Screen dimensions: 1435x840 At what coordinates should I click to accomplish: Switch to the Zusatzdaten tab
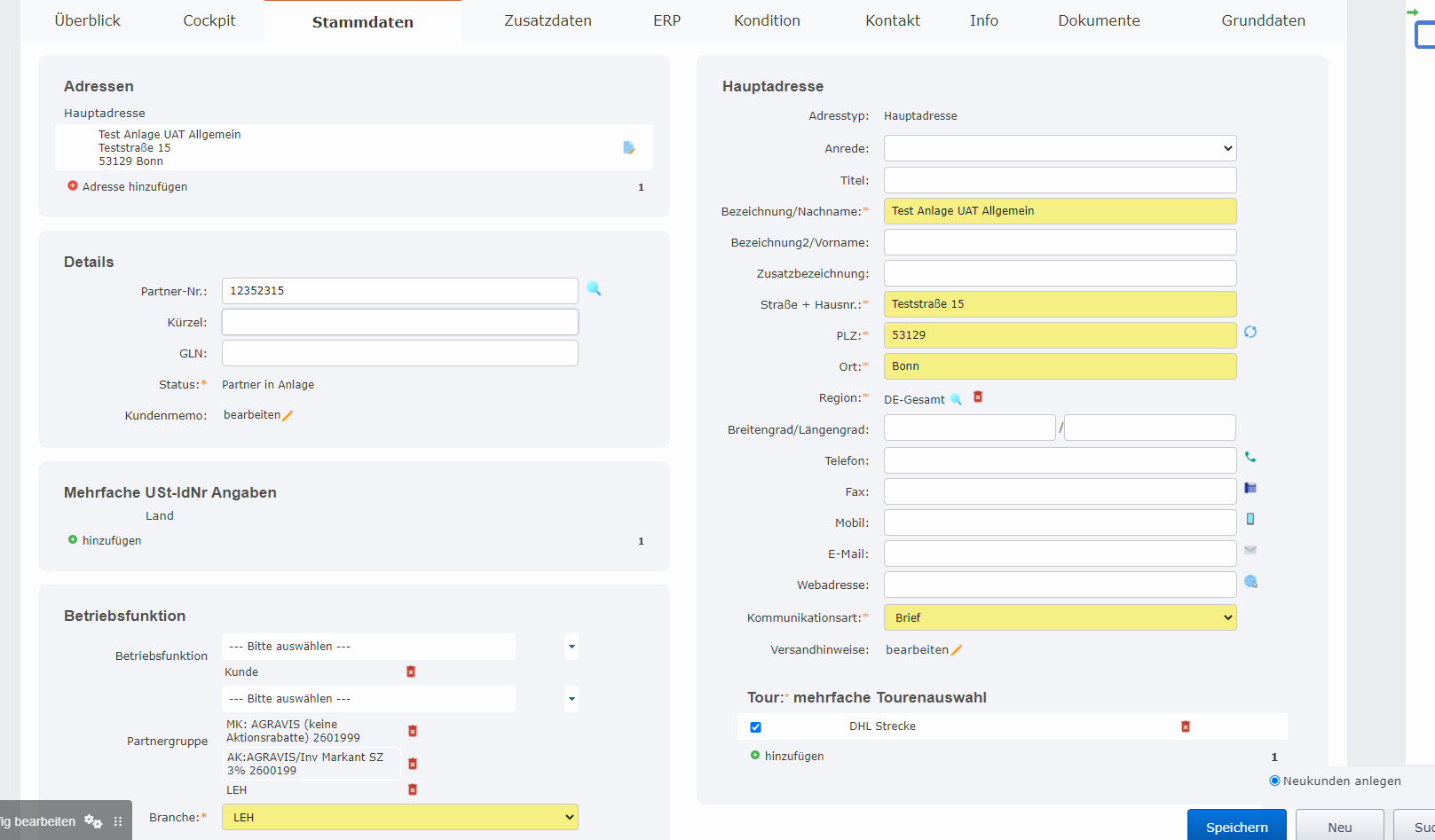coord(547,20)
